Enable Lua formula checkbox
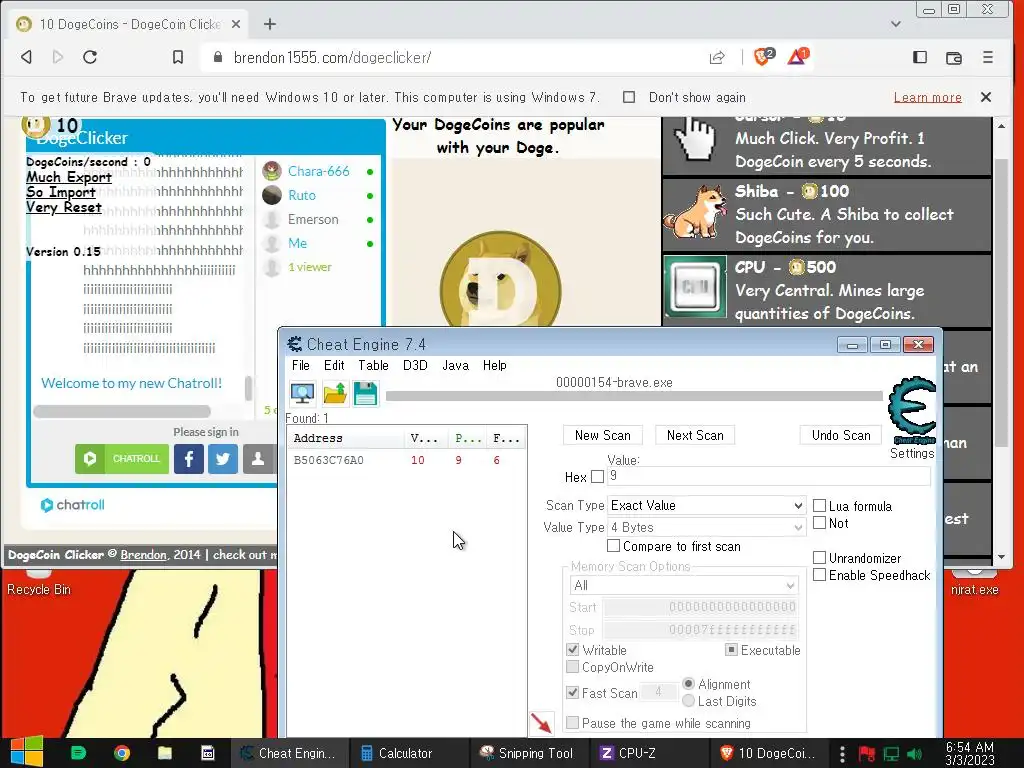Viewport: 1024px width, 768px height. 820,505
